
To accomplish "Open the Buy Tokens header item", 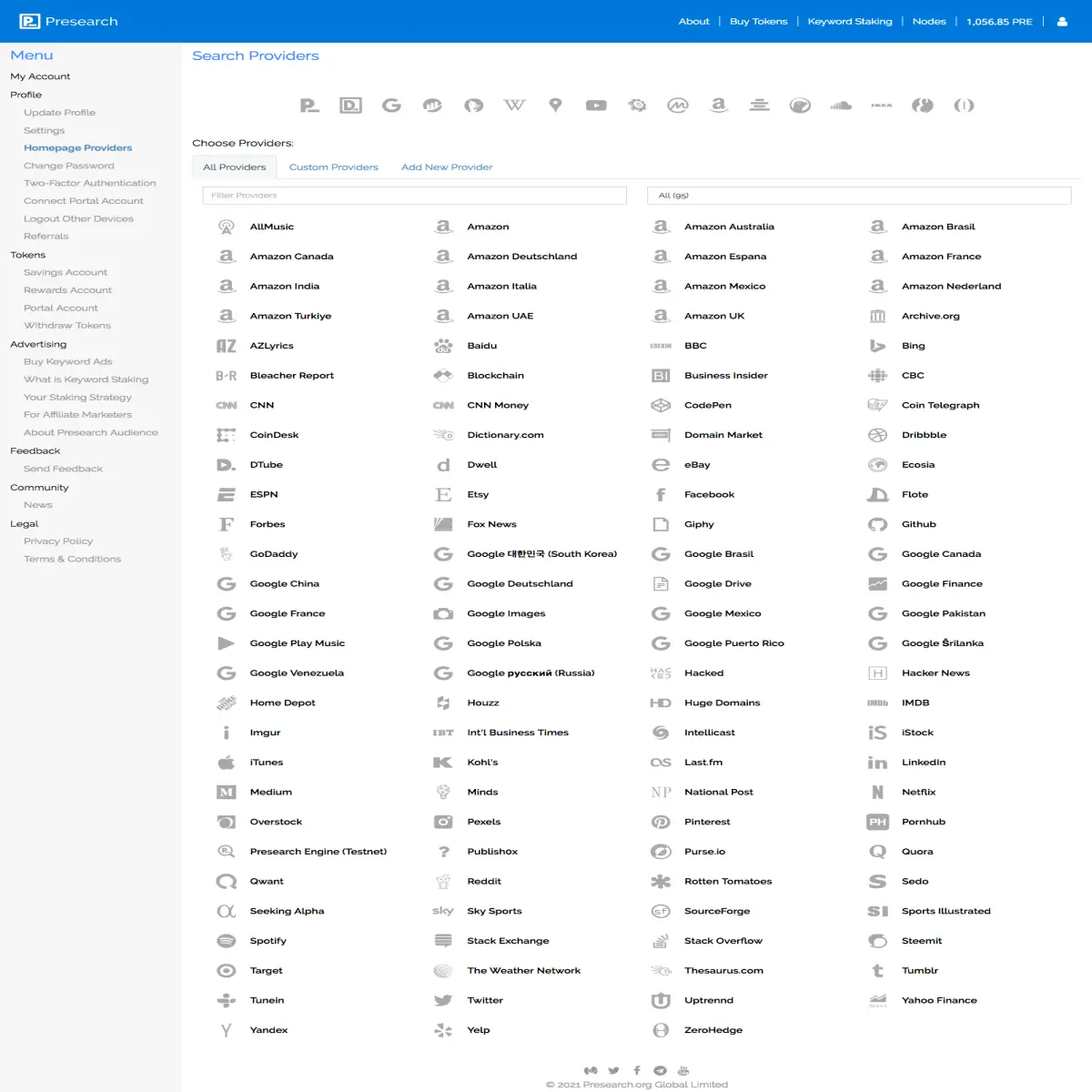I will point(759,22).
